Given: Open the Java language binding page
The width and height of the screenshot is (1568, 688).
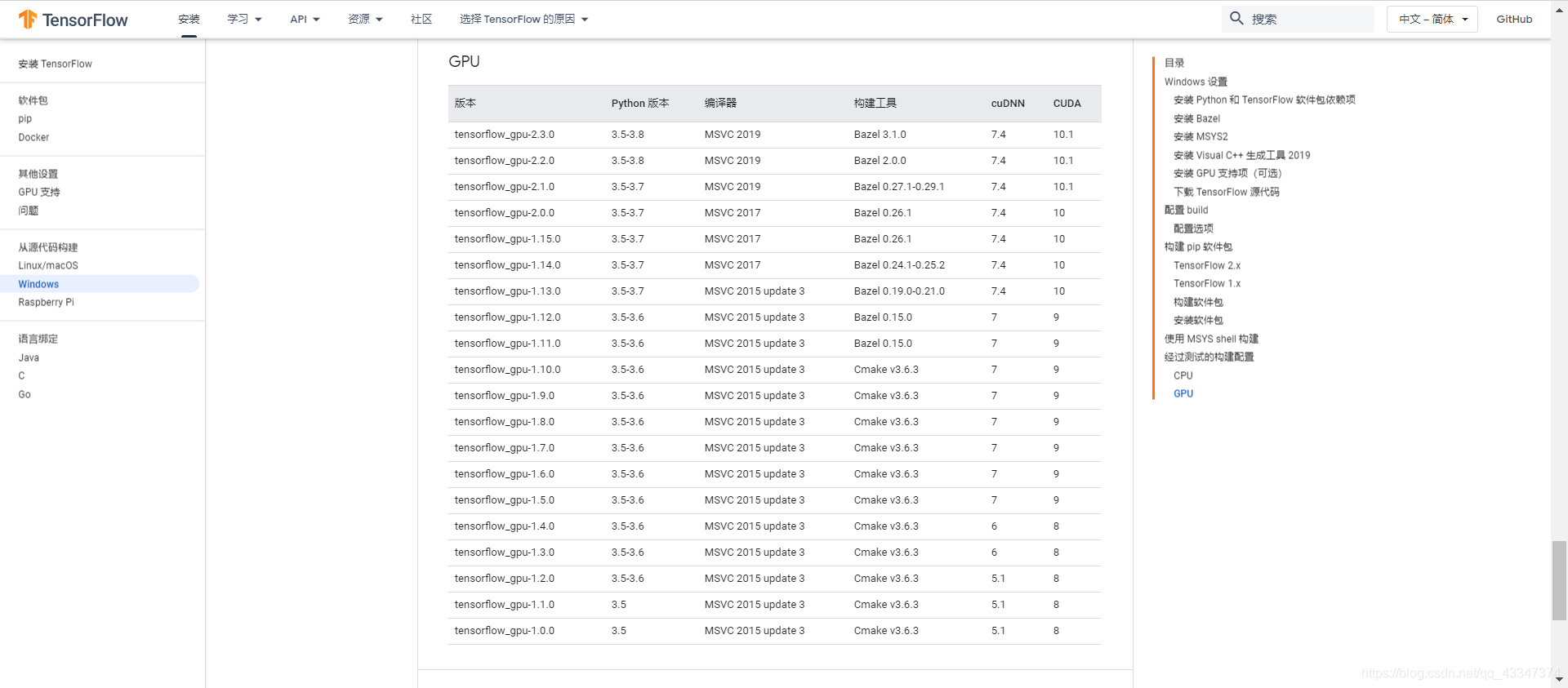Looking at the screenshot, I should point(29,357).
